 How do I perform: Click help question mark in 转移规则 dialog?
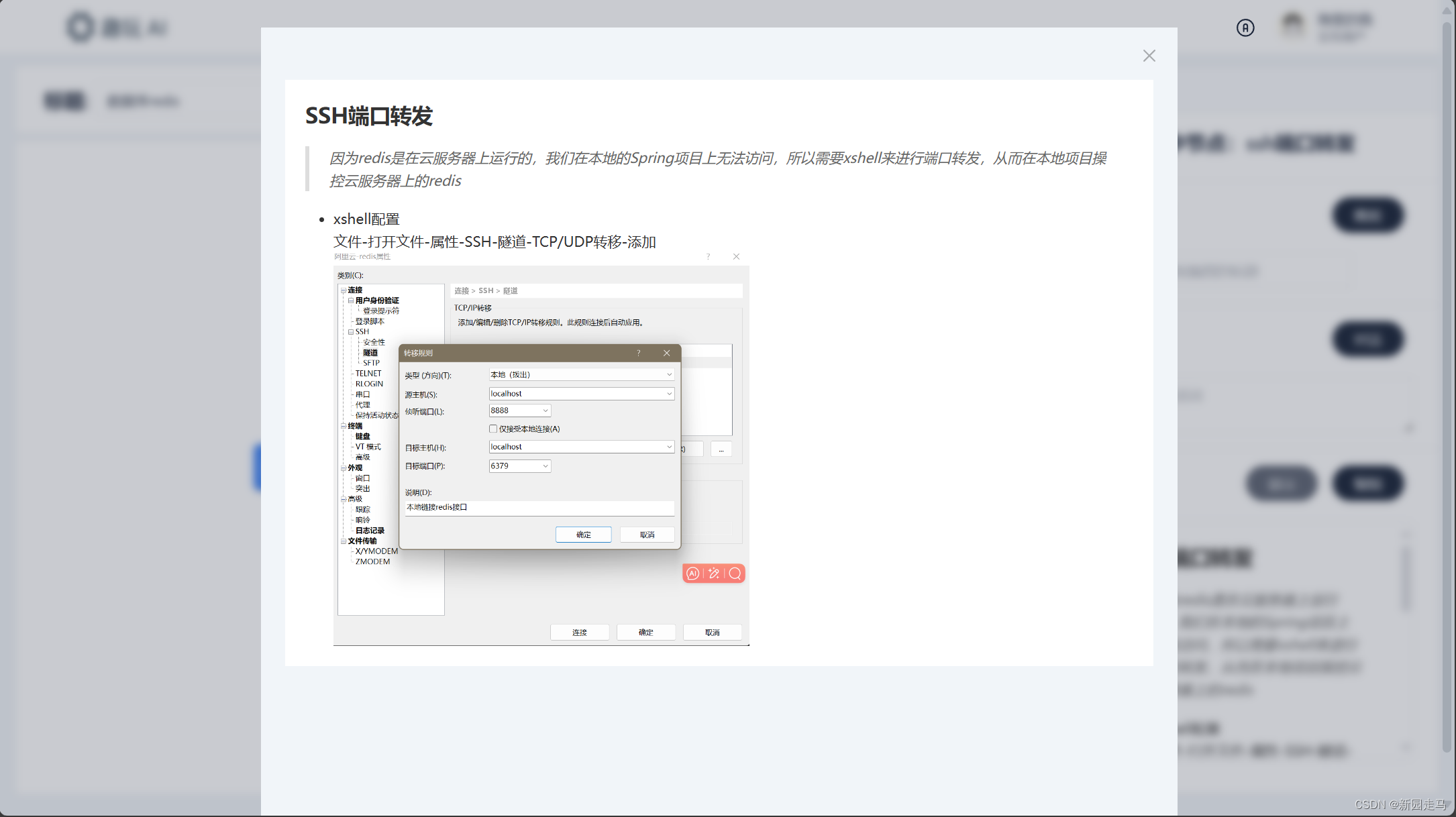point(638,353)
